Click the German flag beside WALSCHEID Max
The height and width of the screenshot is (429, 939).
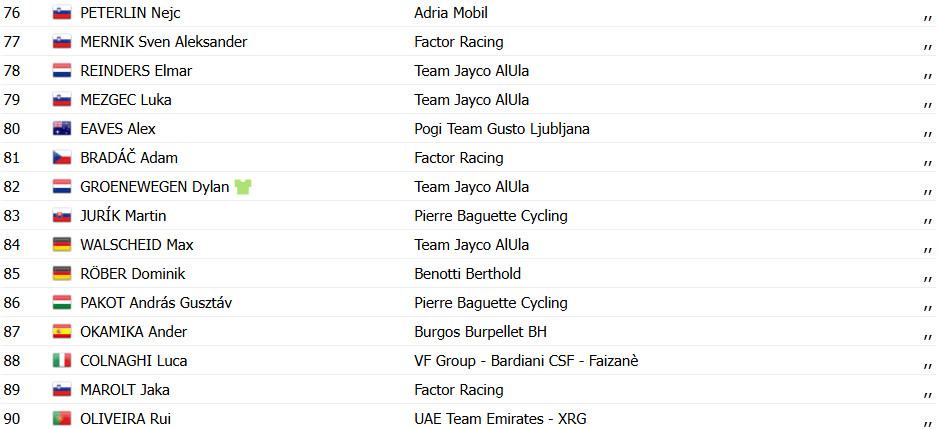62,244
